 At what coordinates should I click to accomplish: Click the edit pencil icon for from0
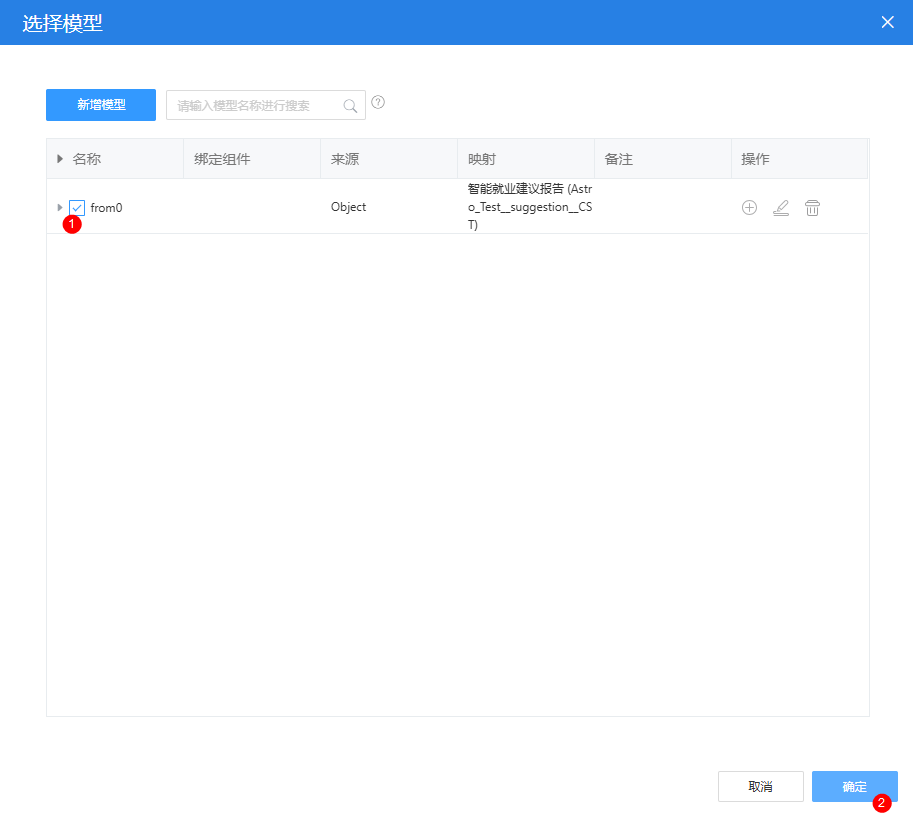point(781,208)
